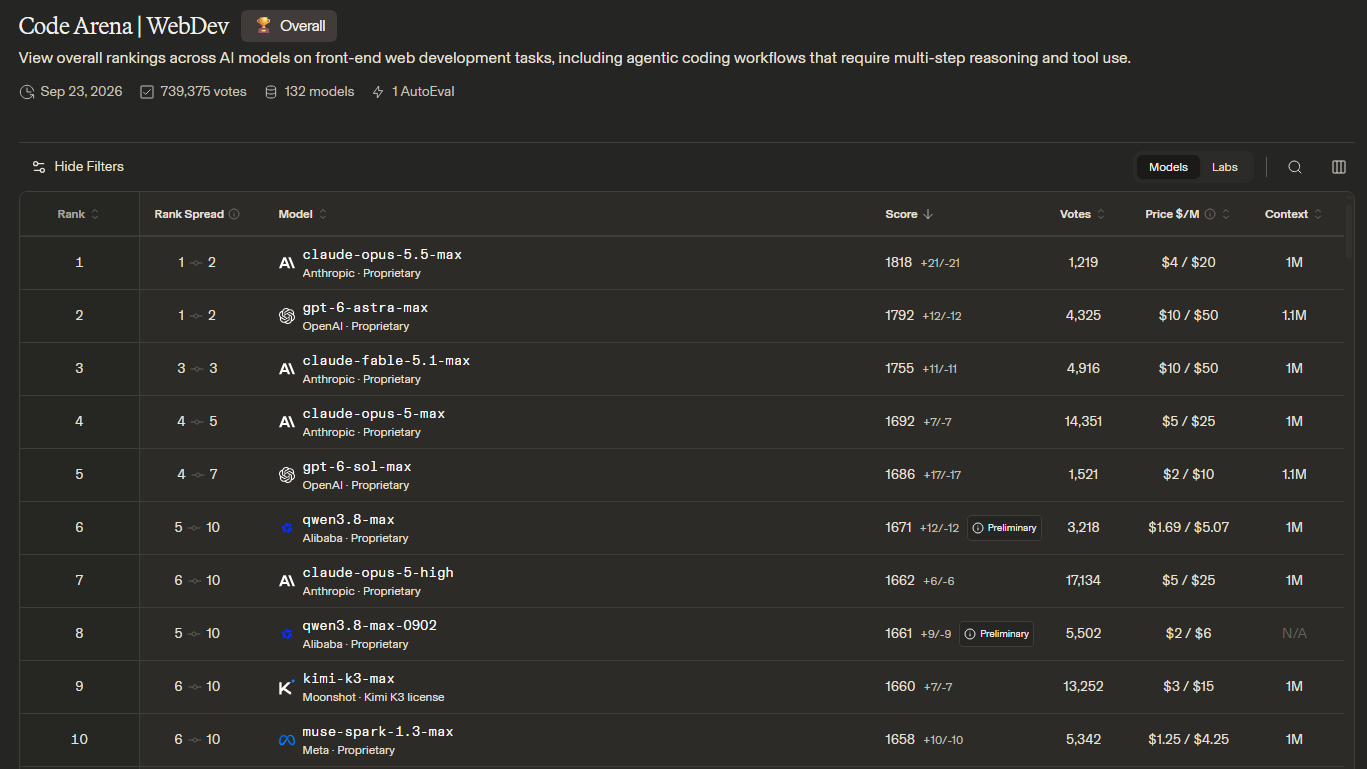Open the kimi-k3-max model link
The image size is (1367, 769).
pos(349,679)
